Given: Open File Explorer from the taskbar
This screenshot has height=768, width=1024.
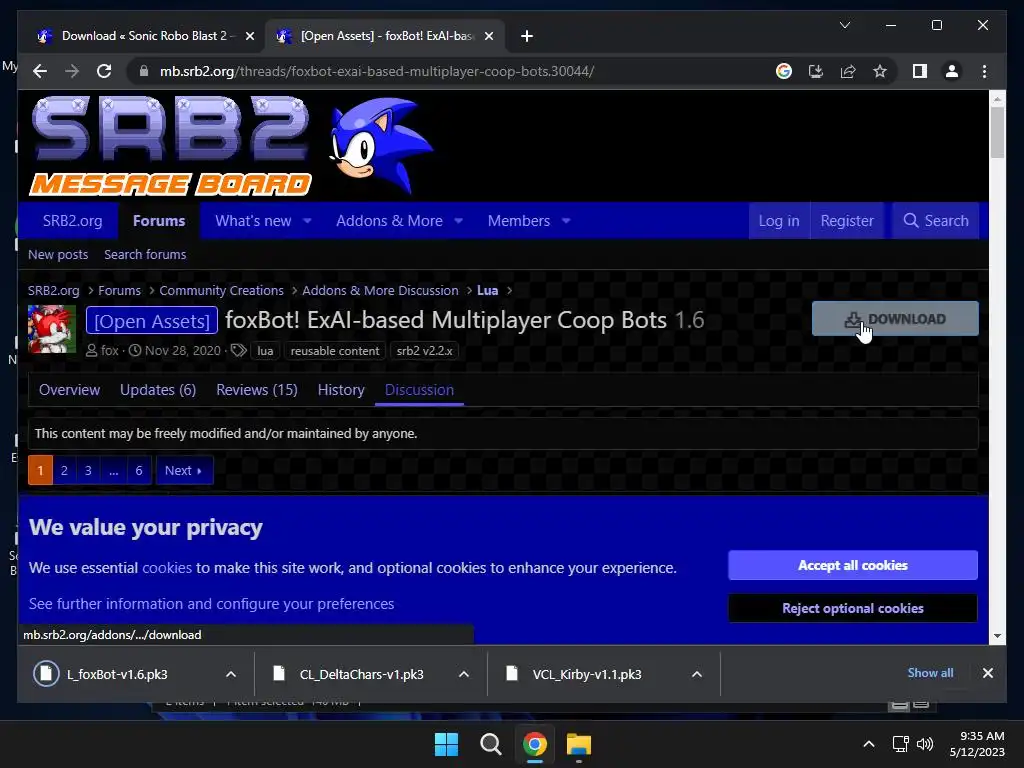Looking at the screenshot, I should (579, 744).
